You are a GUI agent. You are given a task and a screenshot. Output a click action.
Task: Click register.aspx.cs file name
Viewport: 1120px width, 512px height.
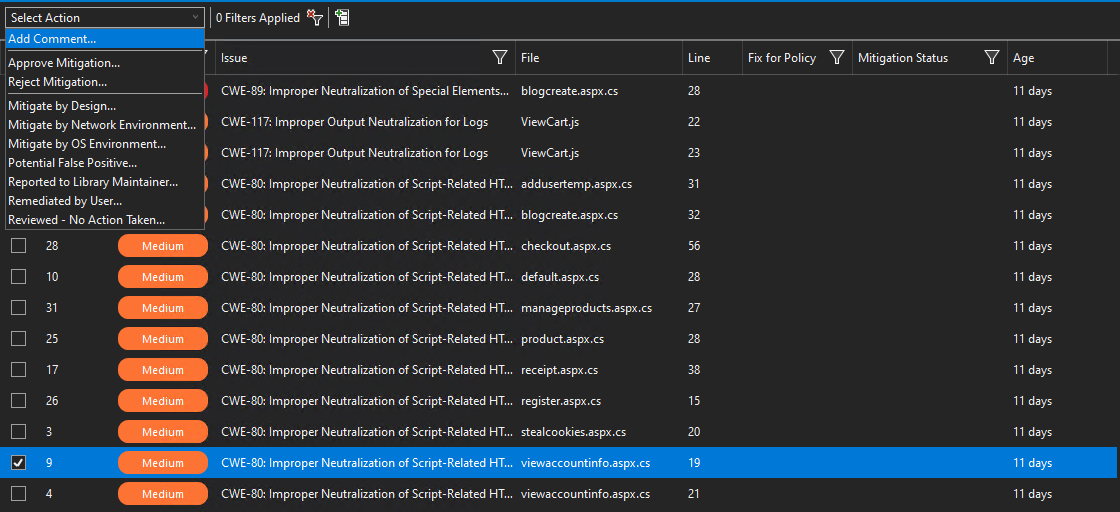coord(561,401)
